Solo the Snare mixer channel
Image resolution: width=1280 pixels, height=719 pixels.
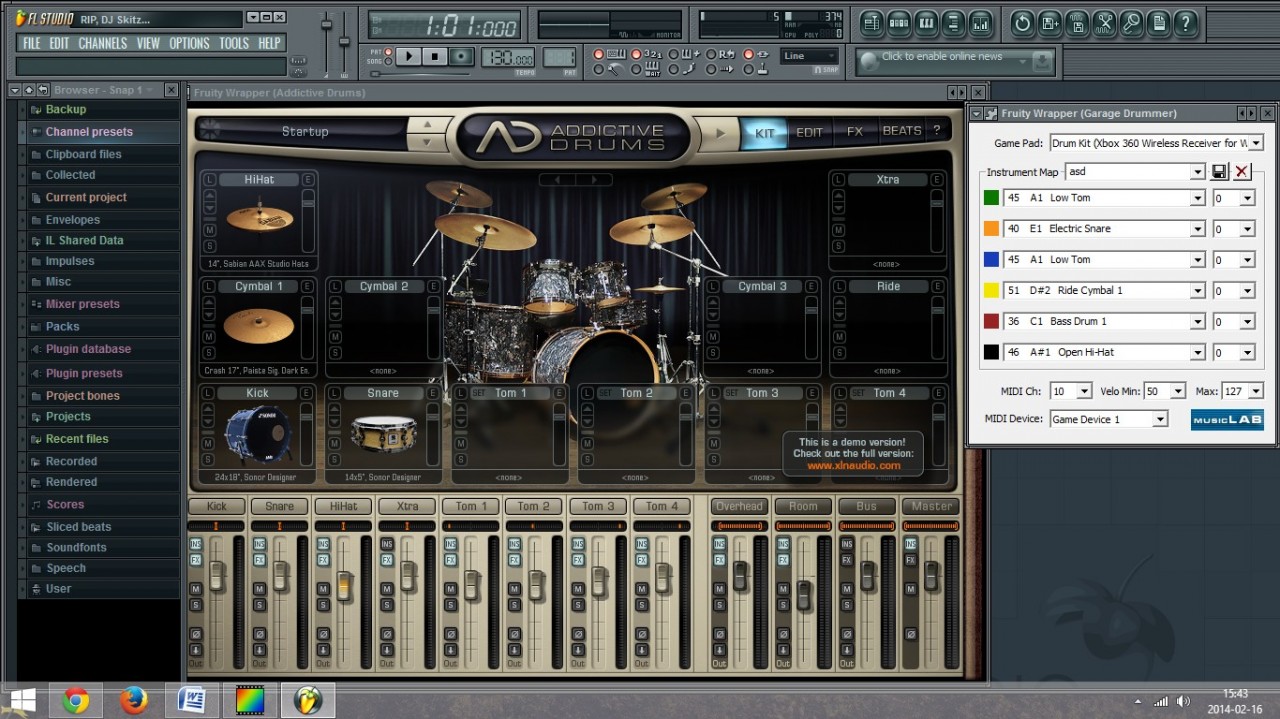coord(259,605)
